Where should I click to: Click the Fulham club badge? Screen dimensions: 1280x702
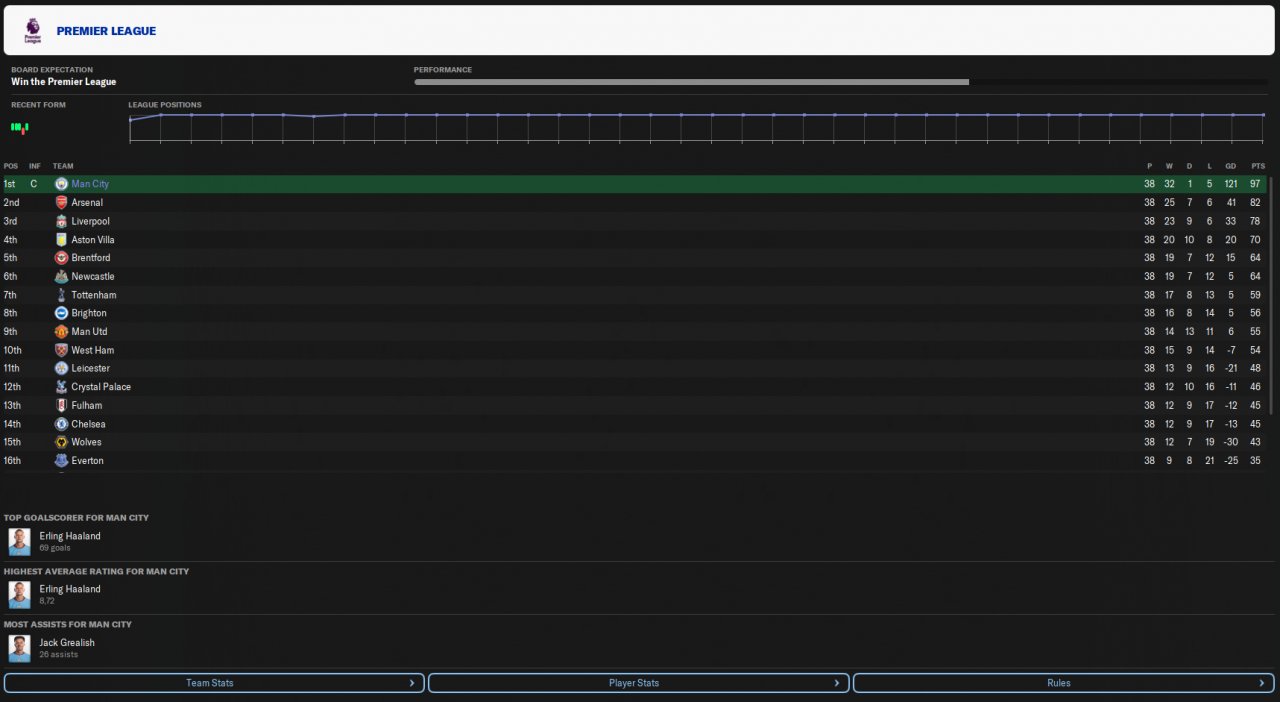pyautogui.click(x=61, y=405)
